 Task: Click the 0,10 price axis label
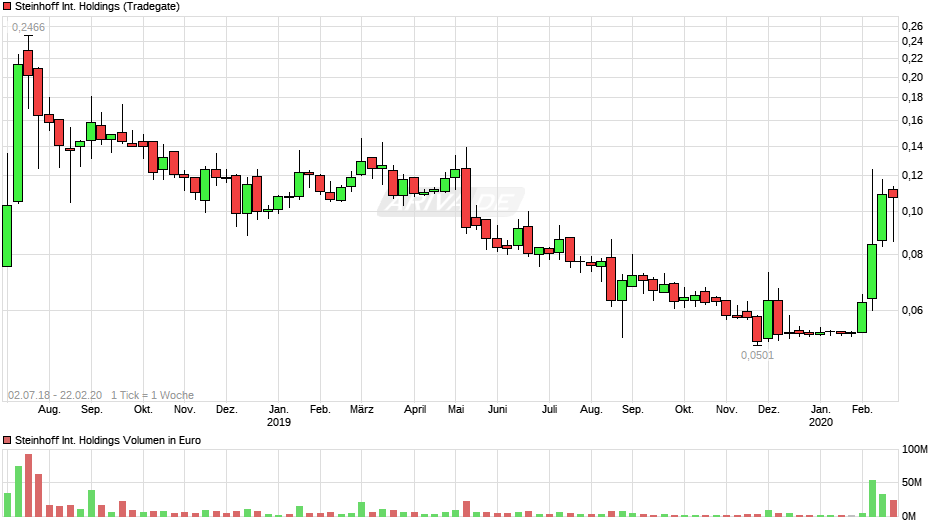912,211
